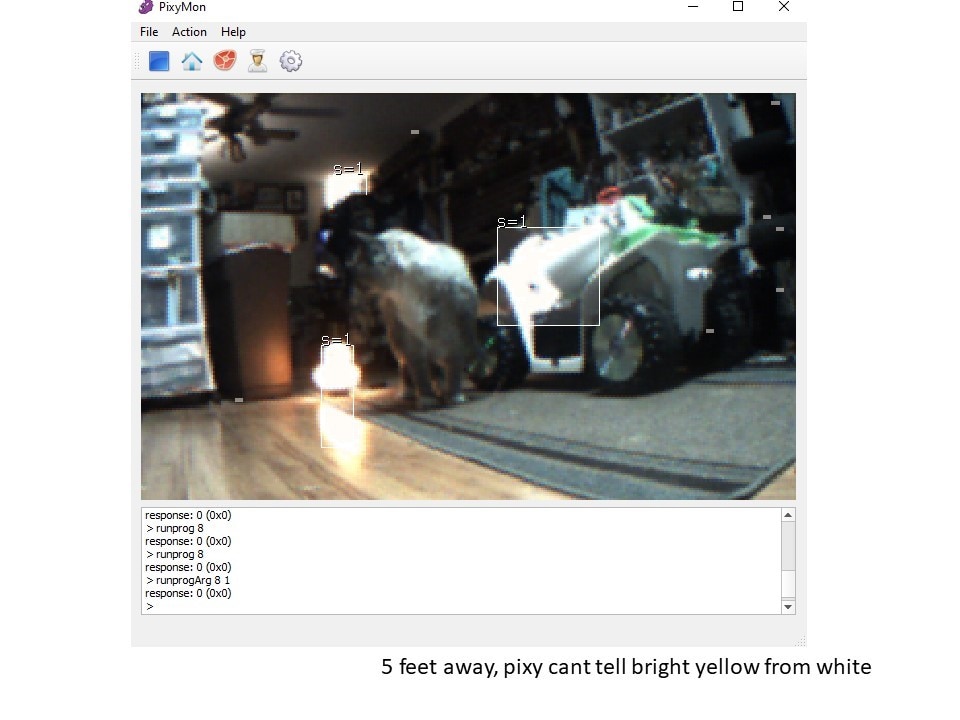Click the PixyMon title bar app icon
This screenshot has height=720, width=960.
coord(146,7)
